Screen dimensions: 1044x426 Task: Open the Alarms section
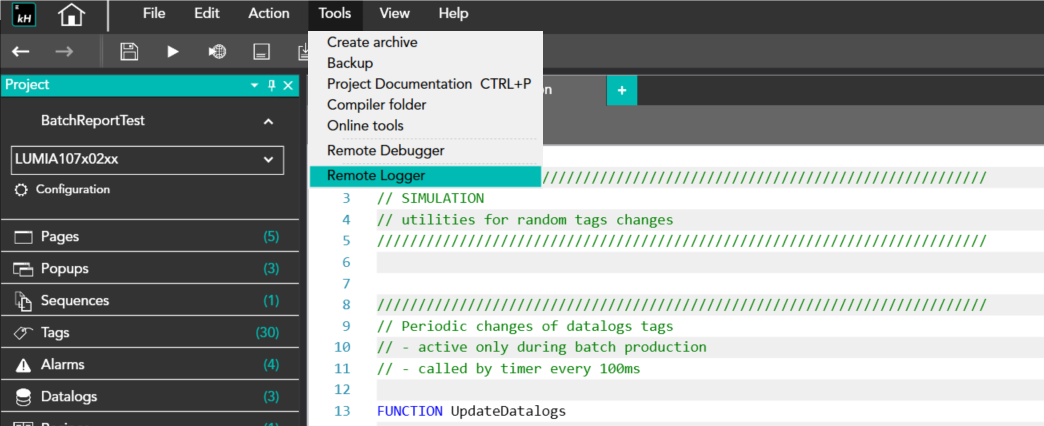pyautogui.click(x=62, y=364)
